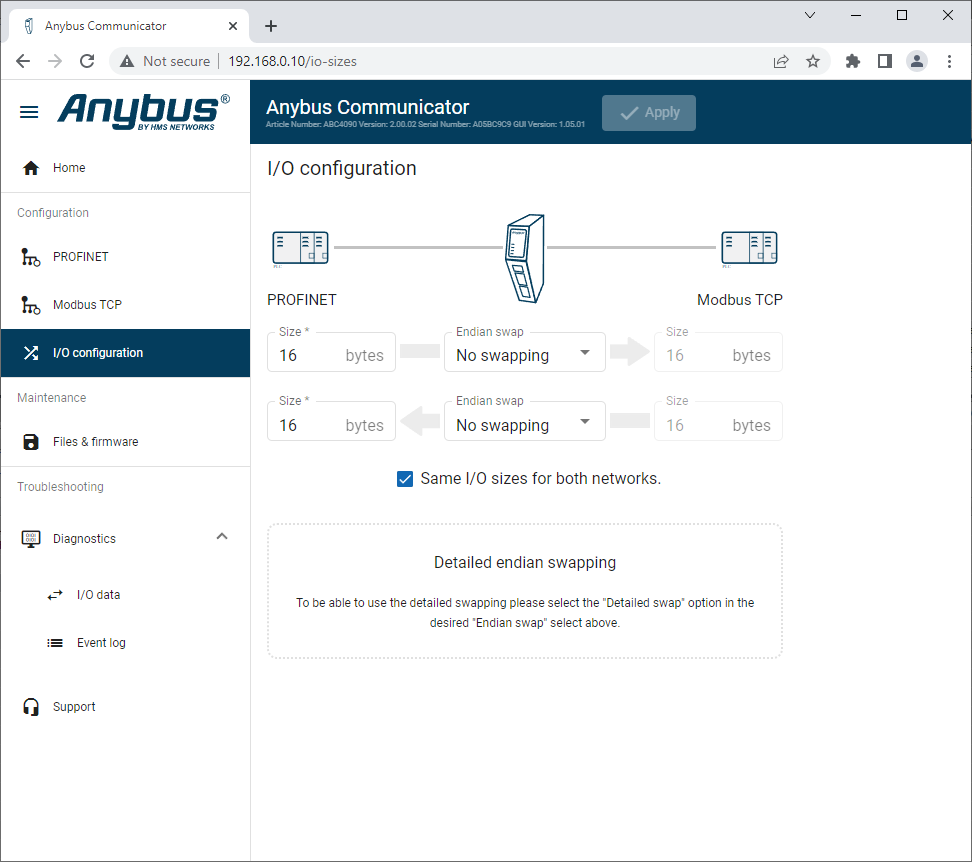Click the hamburger menu icon
Screen dimensions: 972x862
coord(29,112)
